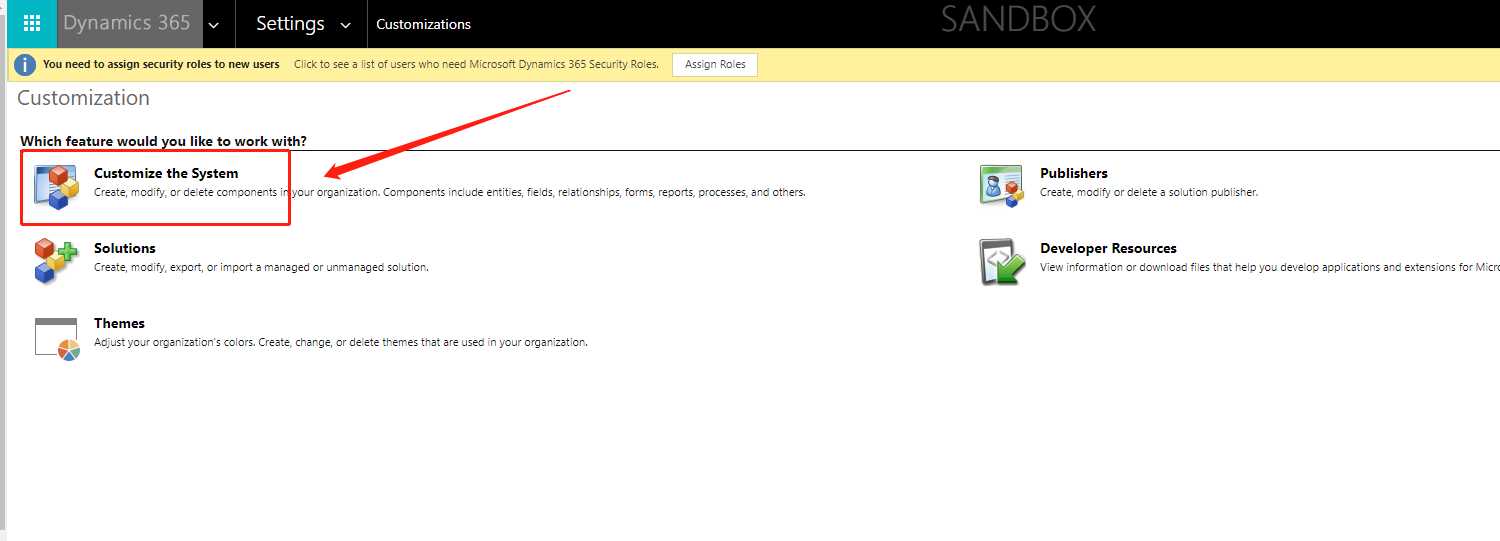Image resolution: width=1500 pixels, height=541 pixels.
Task: Select the Customizations breadcrumb
Action: pyautogui.click(x=424, y=24)
